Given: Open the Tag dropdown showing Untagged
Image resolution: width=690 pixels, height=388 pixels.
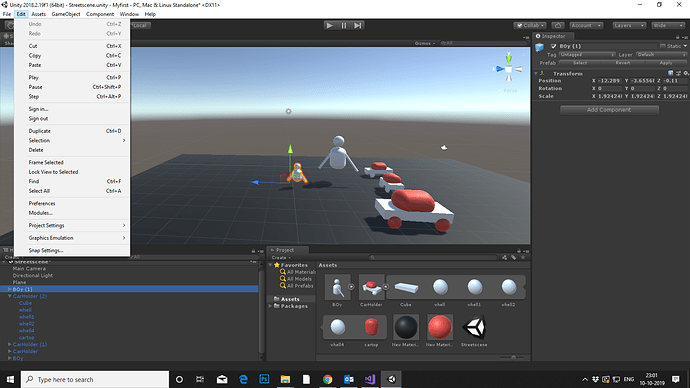Looking at the screenshot, I should 587,55.
